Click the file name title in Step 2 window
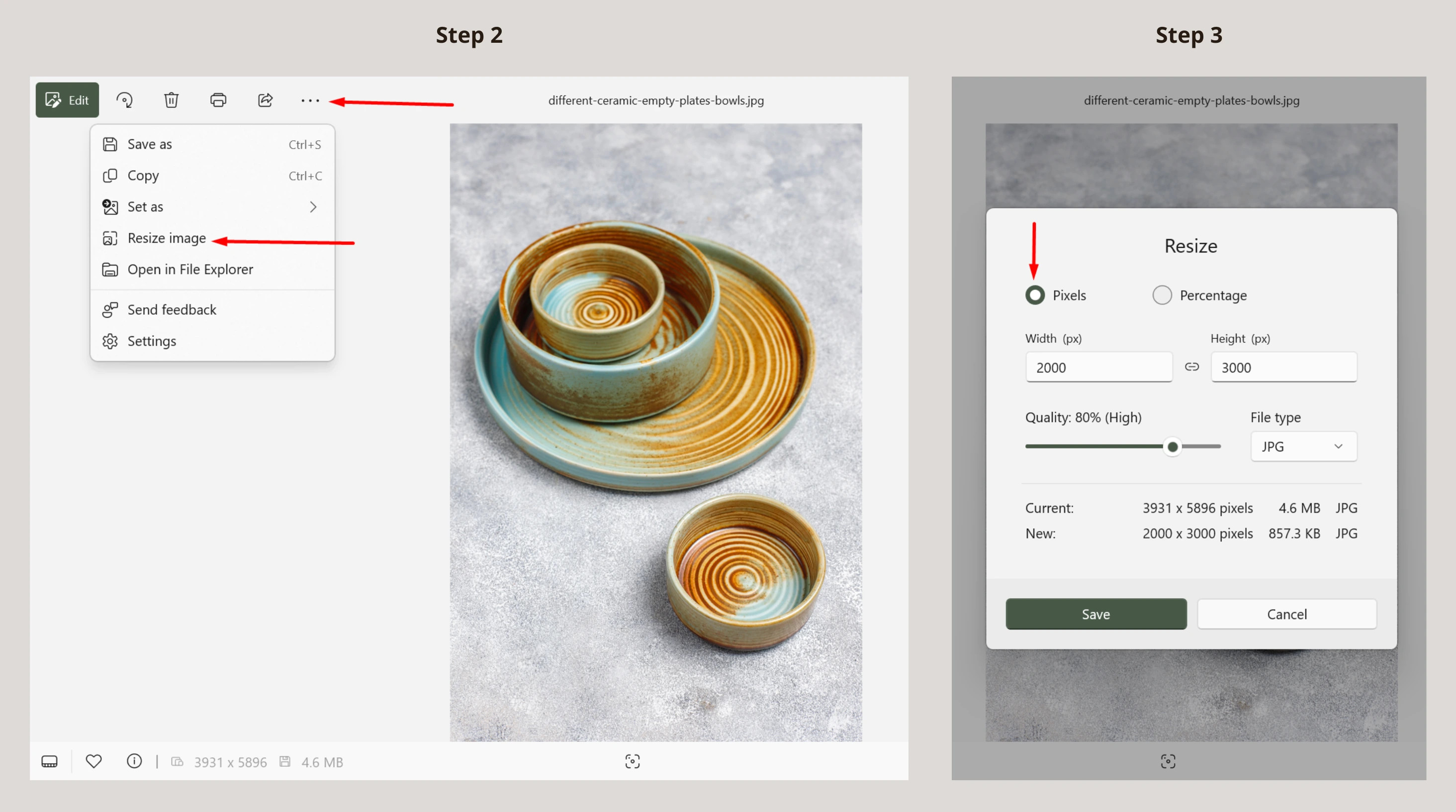This screenshot has width=1456, height=812. click(x=656, y=100)
